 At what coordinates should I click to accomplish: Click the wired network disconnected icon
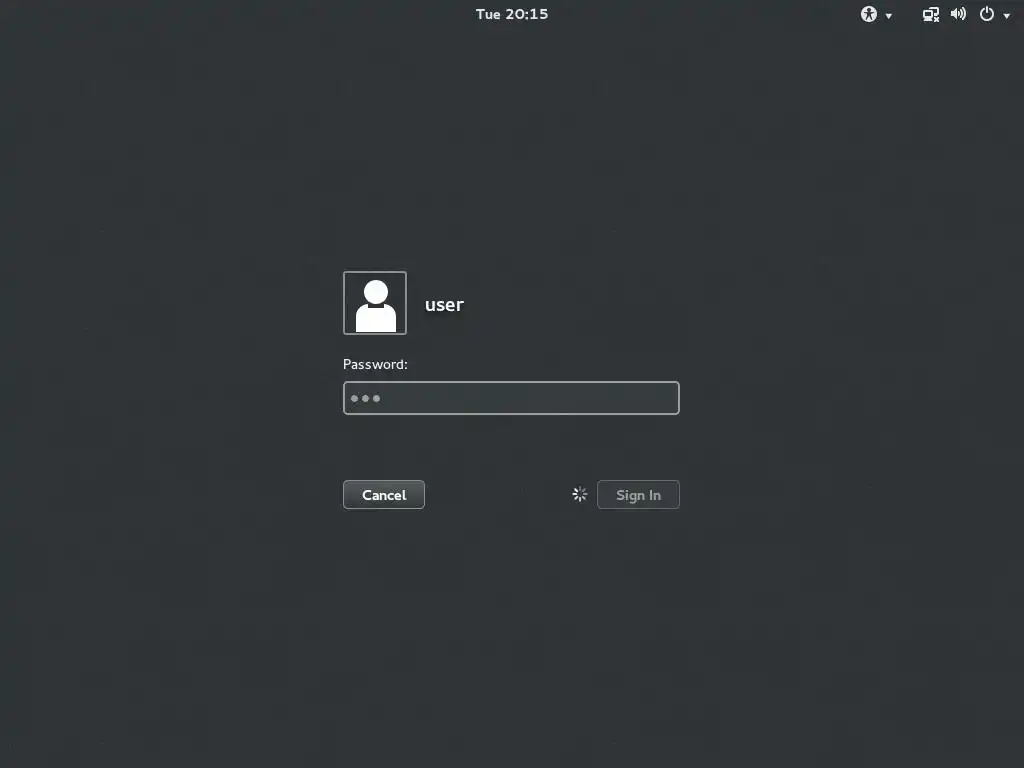[x=931, y=14]
